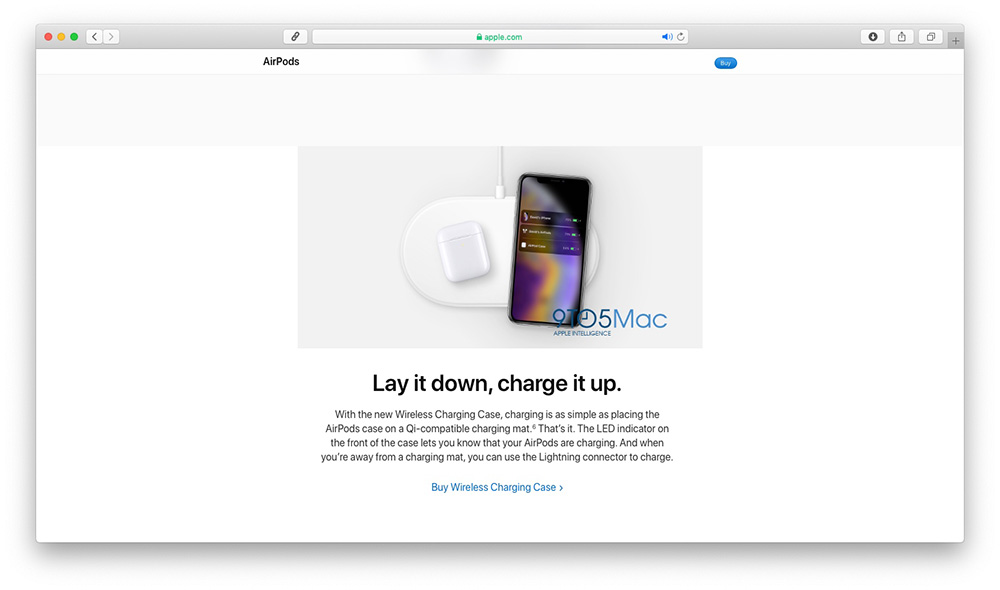Click the charging mat product image

[500, 247]
